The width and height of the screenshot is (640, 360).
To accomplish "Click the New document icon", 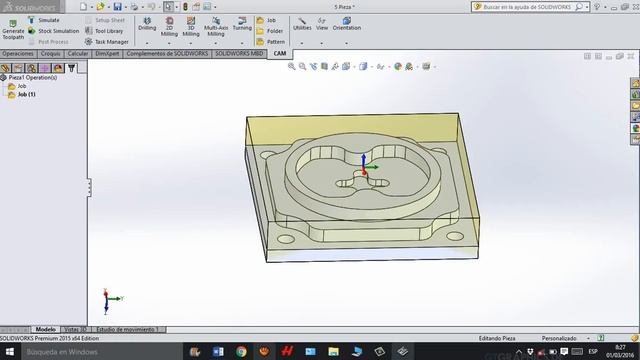I will click(83, 7).
